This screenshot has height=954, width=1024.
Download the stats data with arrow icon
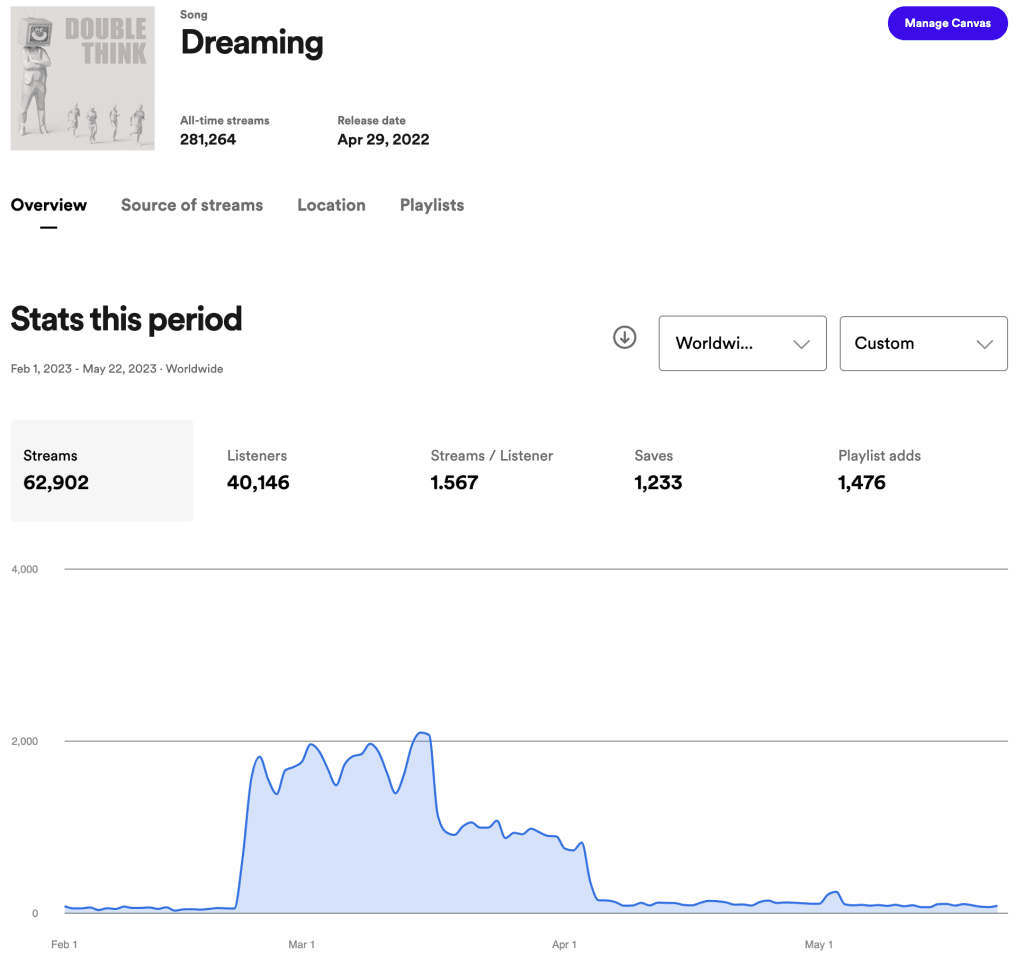tap(624, 338)
